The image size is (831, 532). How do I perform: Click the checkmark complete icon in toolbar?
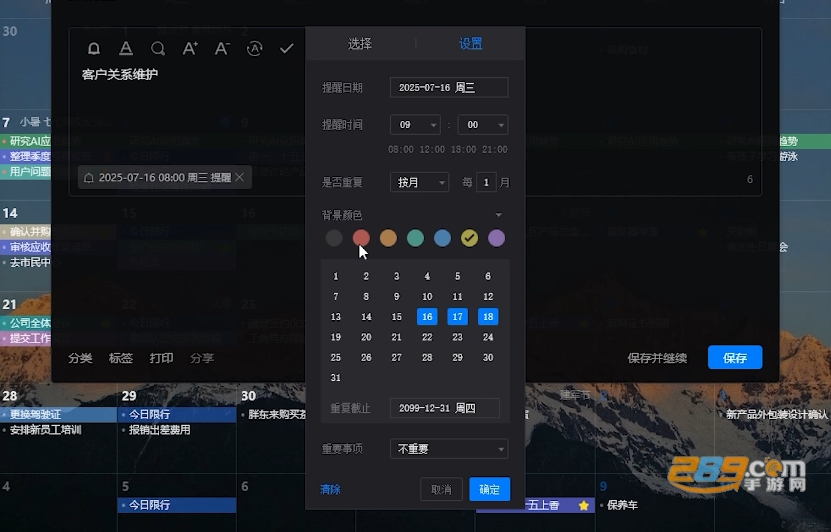[287, 49]
